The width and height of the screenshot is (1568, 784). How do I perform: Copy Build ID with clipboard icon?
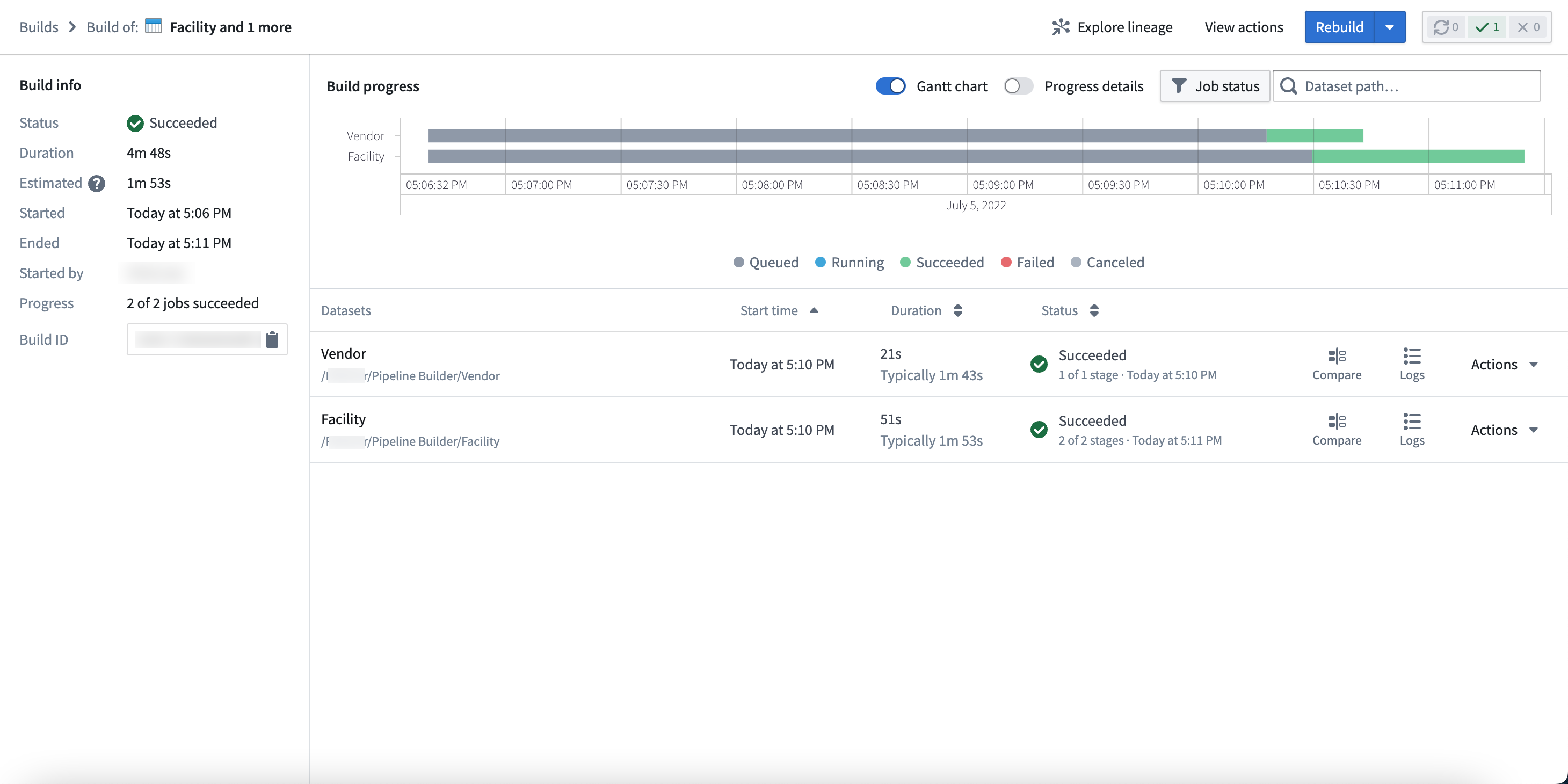tap(272, 339)
